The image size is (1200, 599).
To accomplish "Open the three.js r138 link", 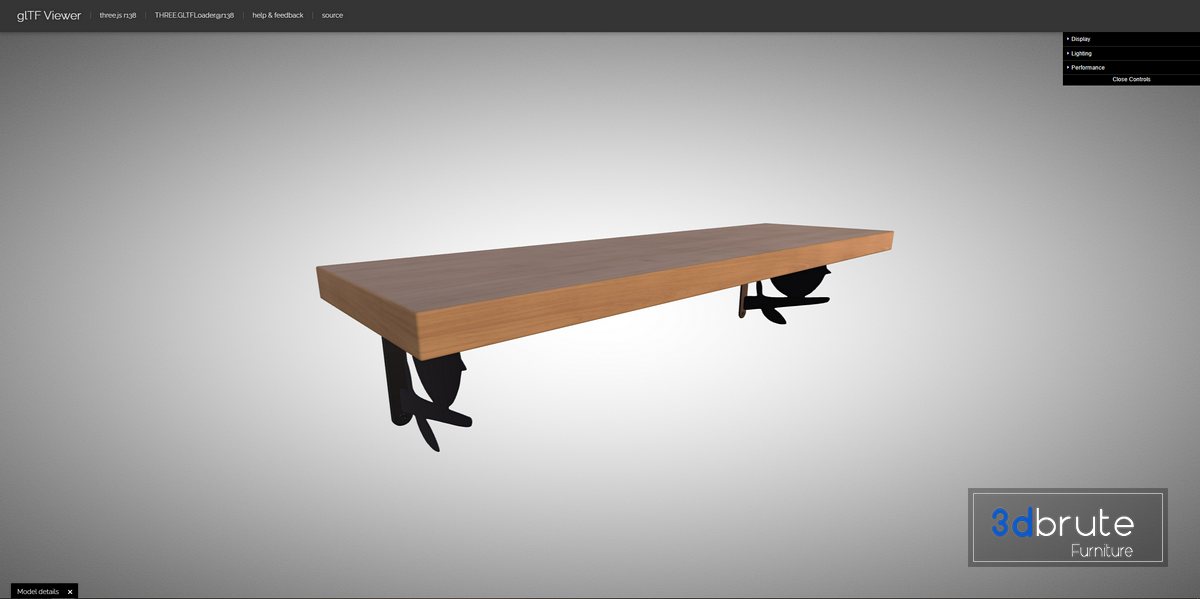I will [x=118, y=16].
